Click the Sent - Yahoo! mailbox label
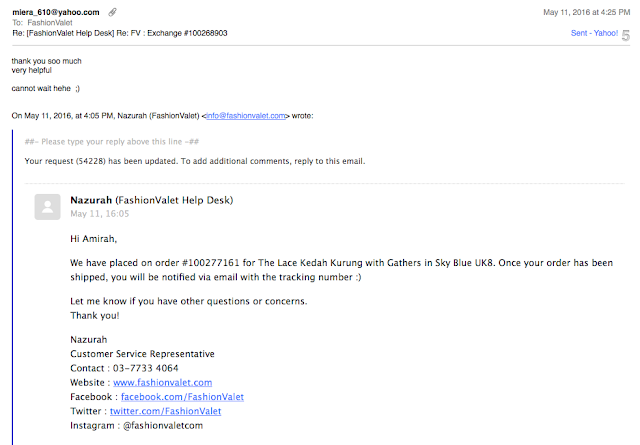 (x=594, y=33)
